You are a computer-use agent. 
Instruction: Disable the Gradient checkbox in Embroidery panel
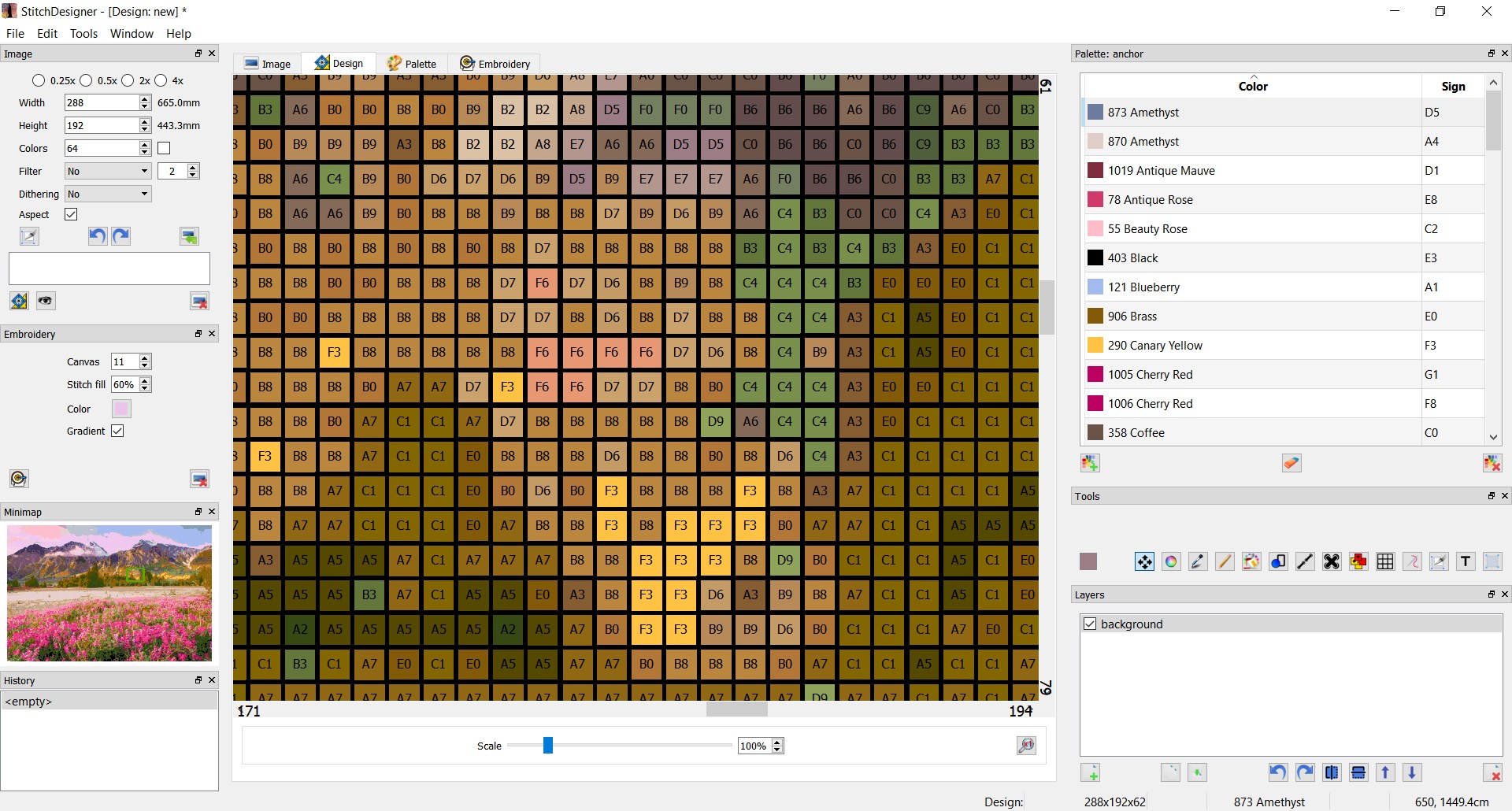click(x=118, y=431)
